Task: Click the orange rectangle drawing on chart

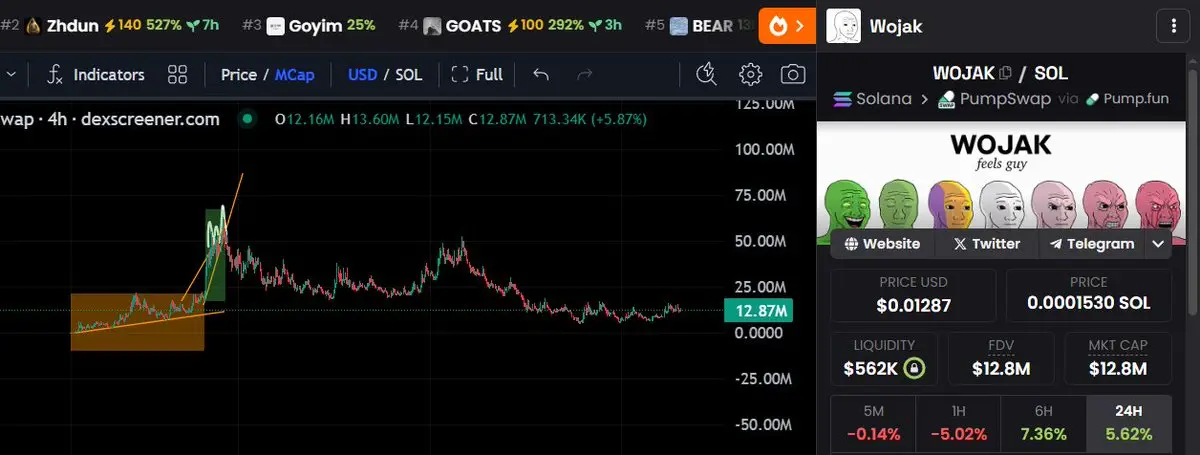Action: [137, 322]
